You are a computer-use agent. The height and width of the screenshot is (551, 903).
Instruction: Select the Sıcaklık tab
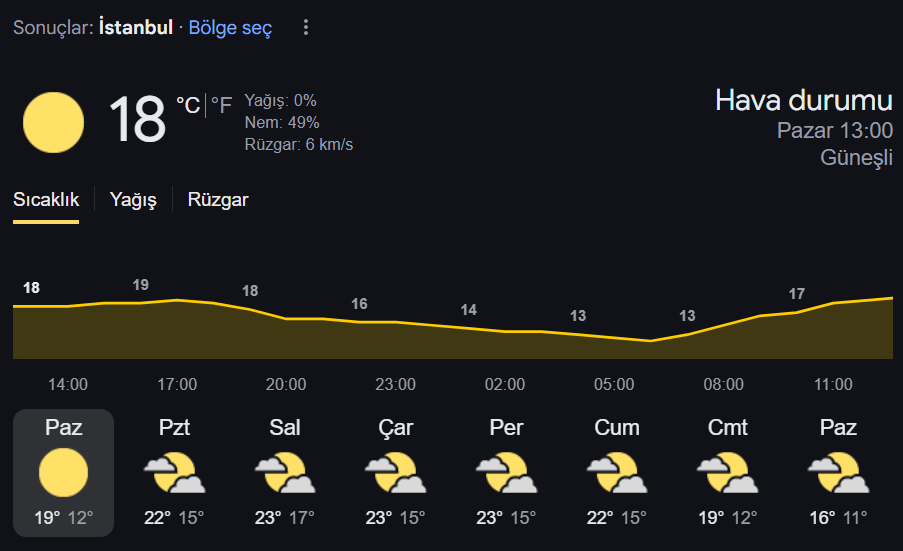point(46,200)
